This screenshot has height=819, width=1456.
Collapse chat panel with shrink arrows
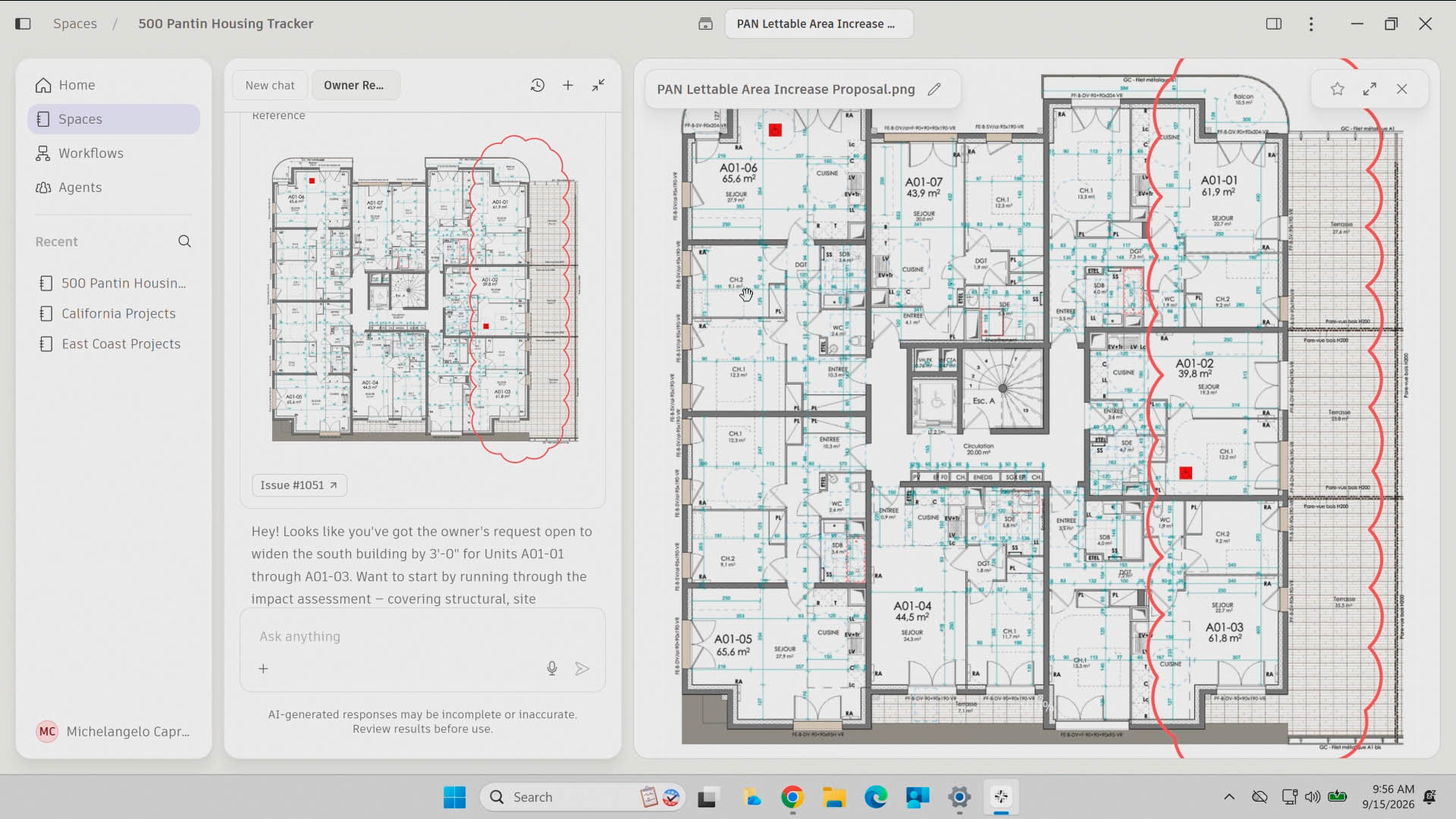[x=598, y=85]
